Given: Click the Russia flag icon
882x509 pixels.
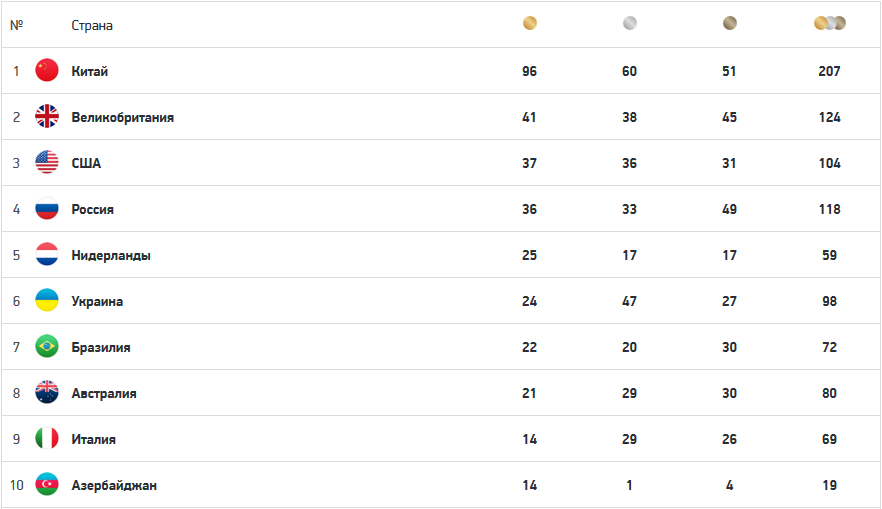Looking at the screenshot, I should tap(47, 209).
